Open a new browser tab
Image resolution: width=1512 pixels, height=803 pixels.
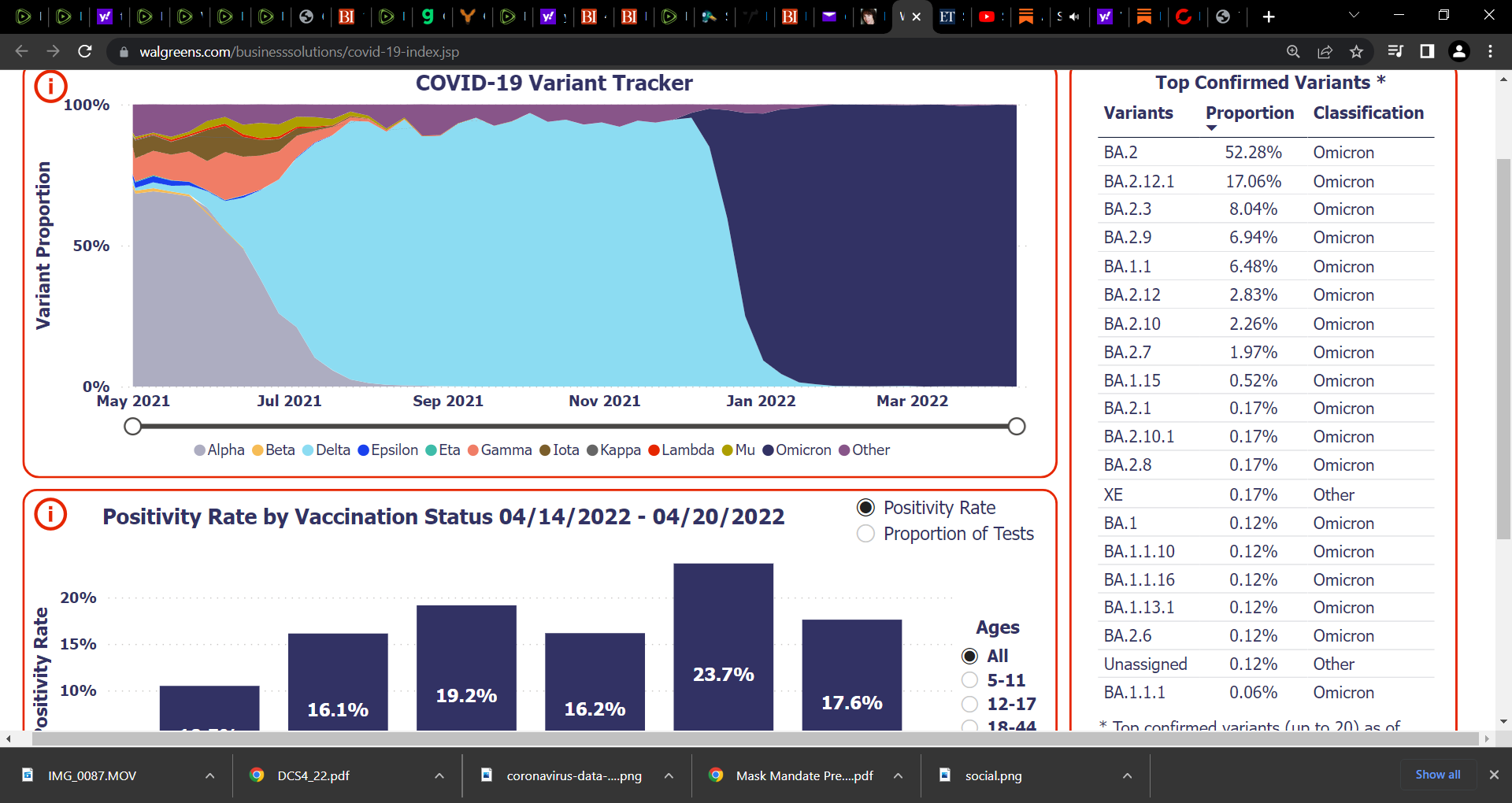[x=1269, y=17]
